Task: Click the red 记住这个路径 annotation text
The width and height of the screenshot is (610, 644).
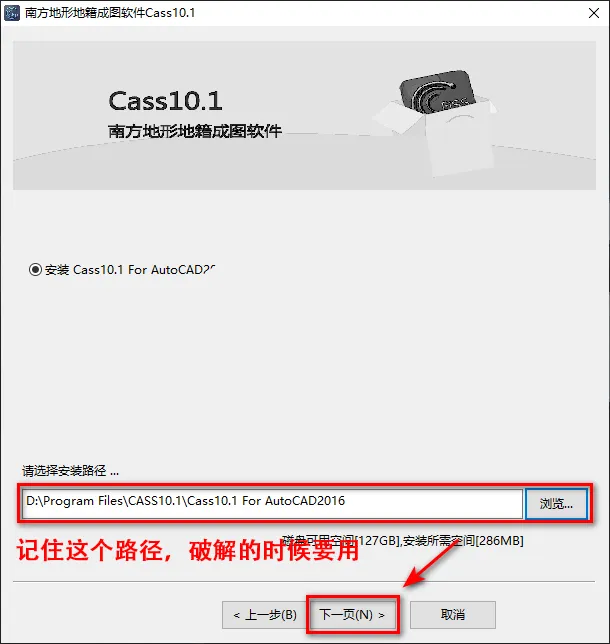Action: pyautogui.click(x=89, y=550)
